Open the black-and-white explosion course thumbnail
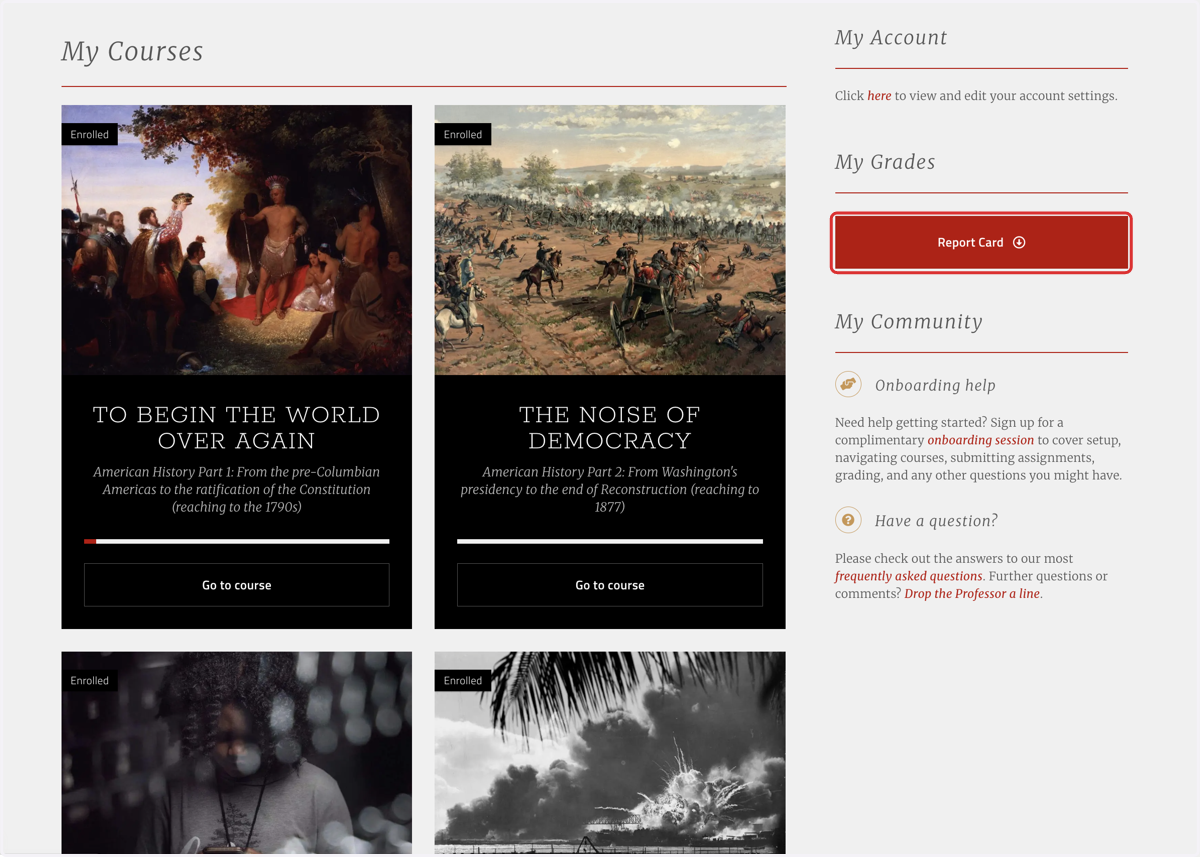The image size is (1200, 857). click(610, 753)
